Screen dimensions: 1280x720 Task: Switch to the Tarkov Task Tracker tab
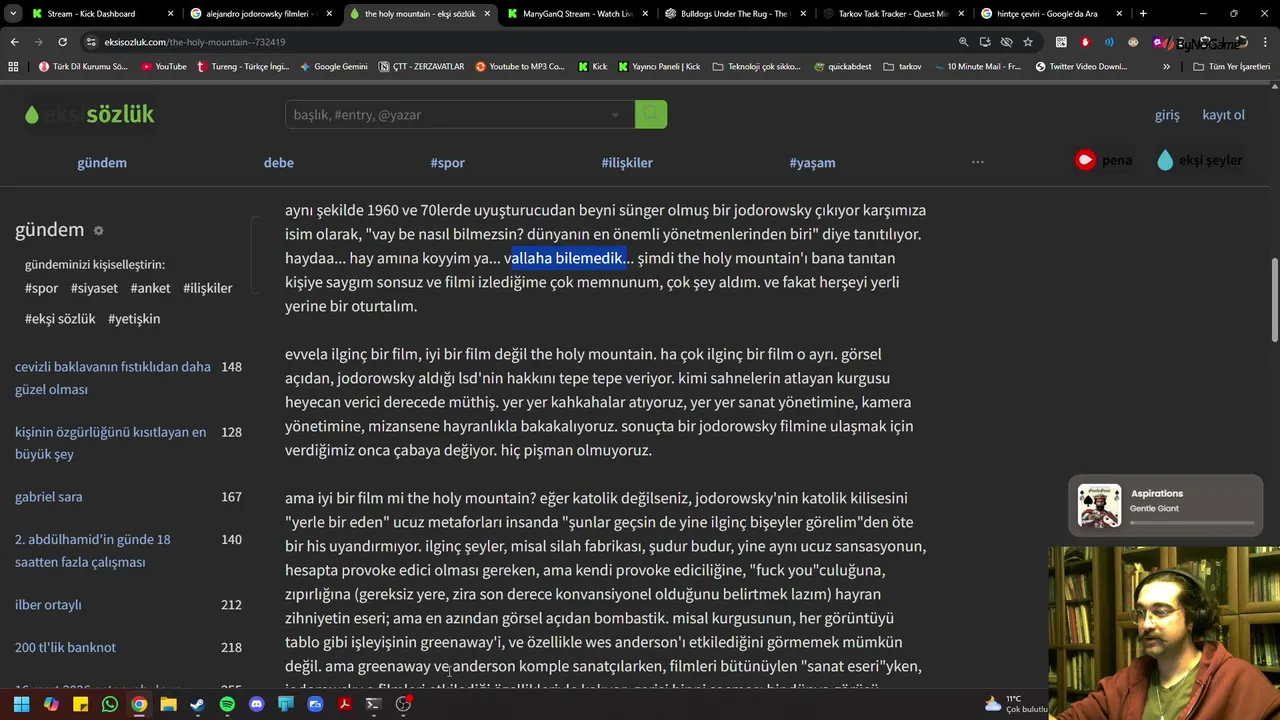pos(893,14)
